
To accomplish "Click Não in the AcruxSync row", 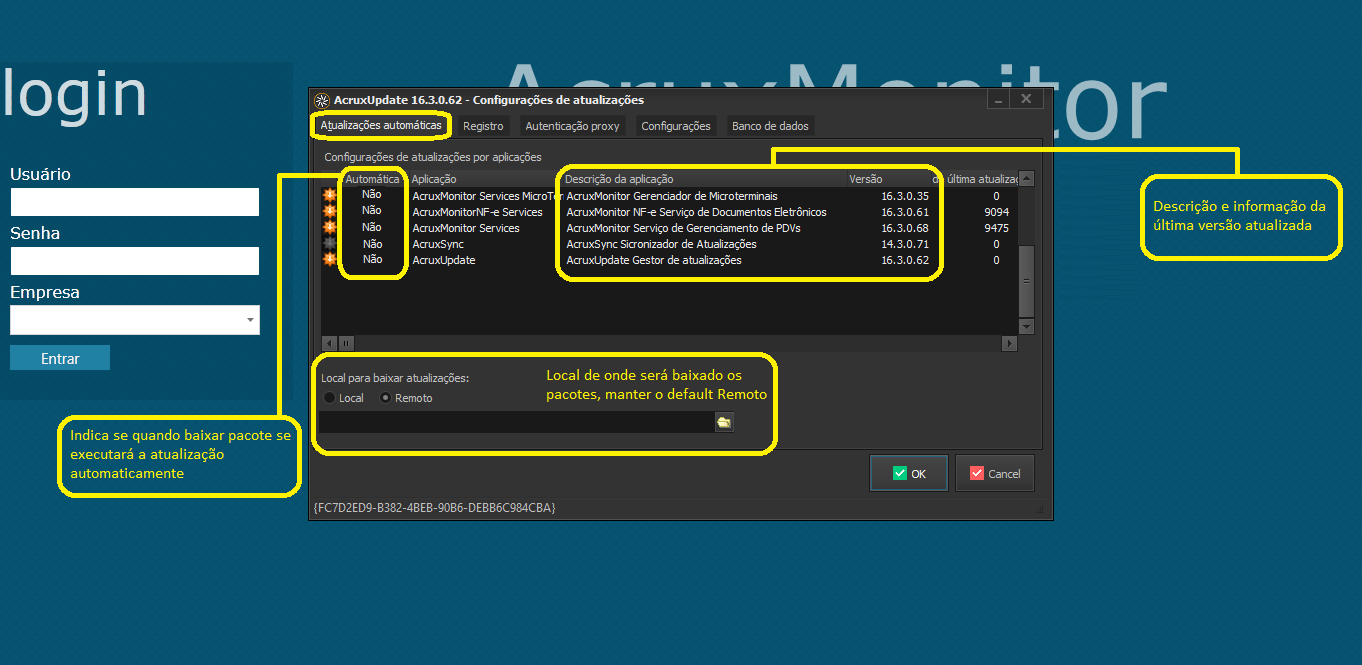I will coord(372,244).
